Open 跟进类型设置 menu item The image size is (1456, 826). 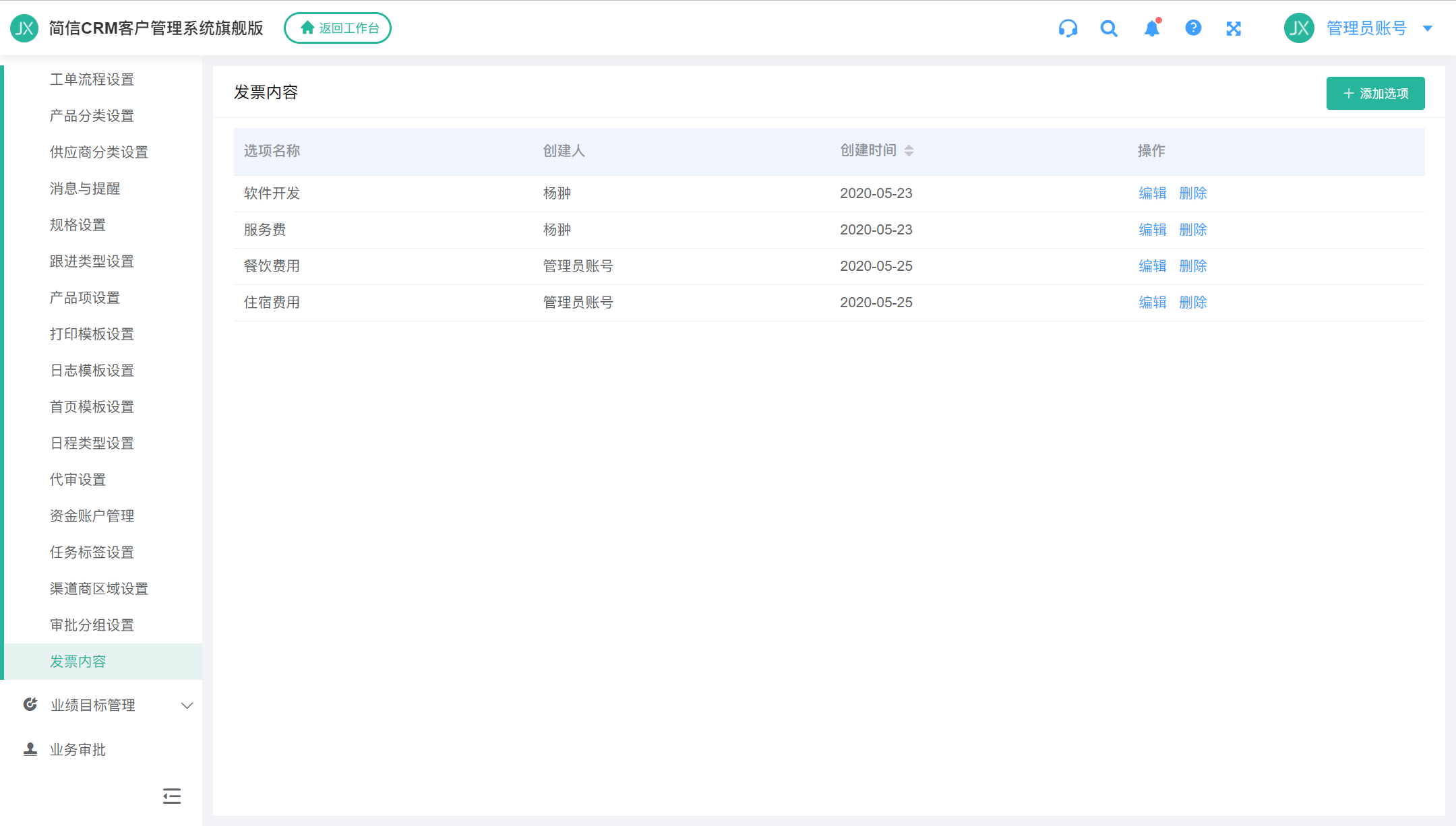click(103, 261)
